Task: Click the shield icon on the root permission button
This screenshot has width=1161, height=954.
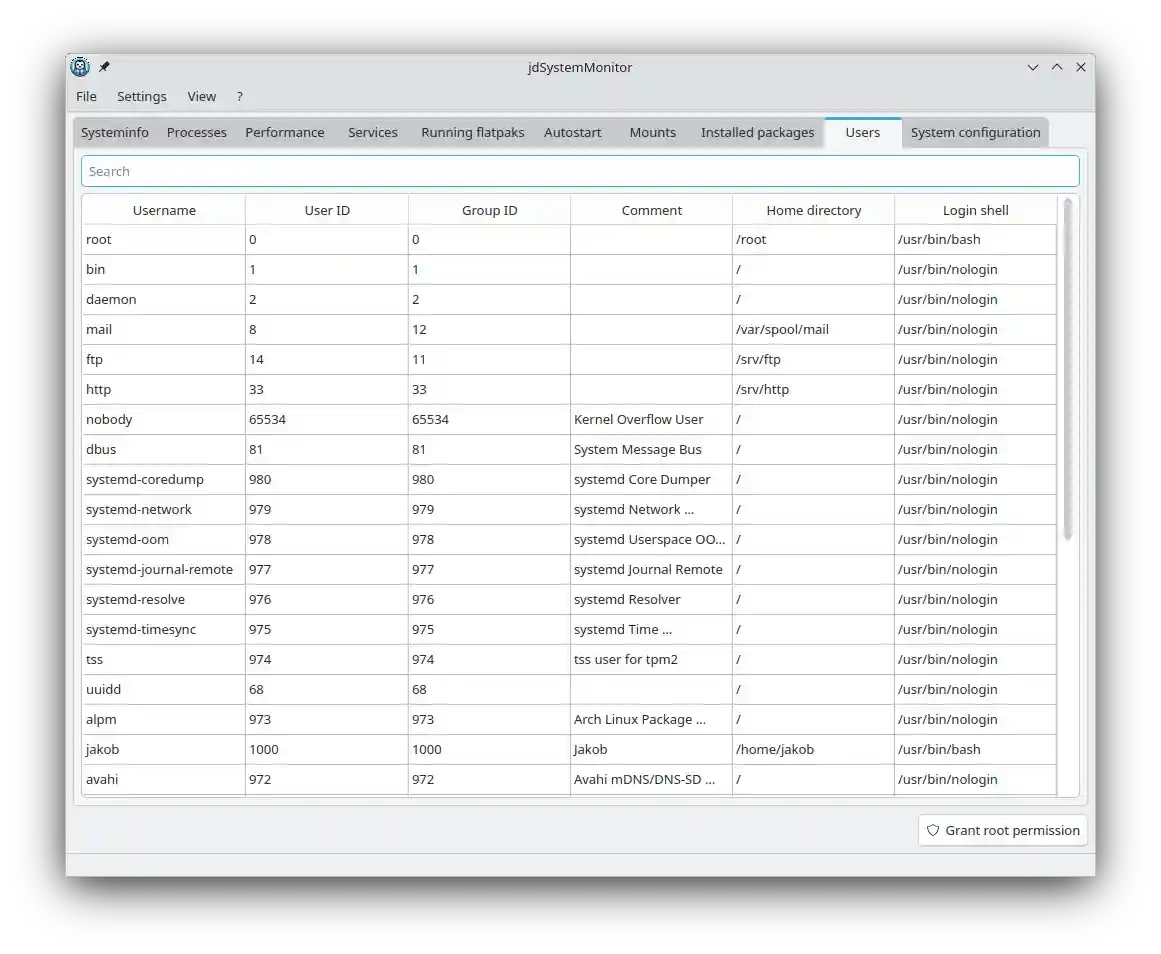Action: [932, 830]
